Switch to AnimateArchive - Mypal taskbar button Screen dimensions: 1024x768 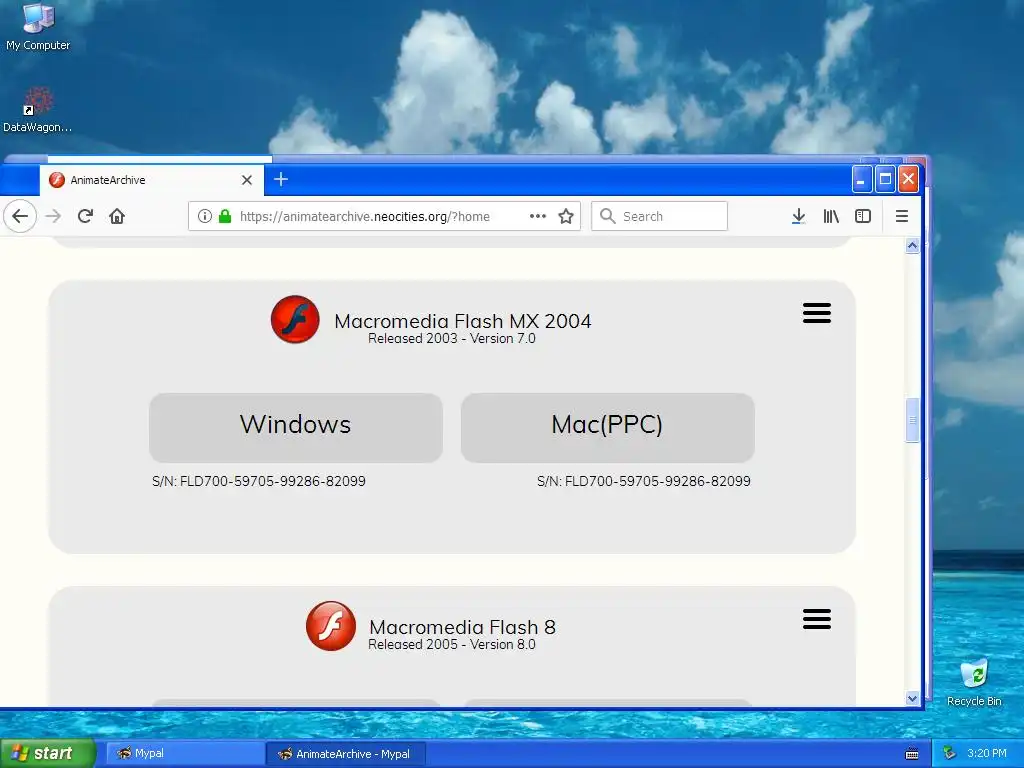click(346, 753)
